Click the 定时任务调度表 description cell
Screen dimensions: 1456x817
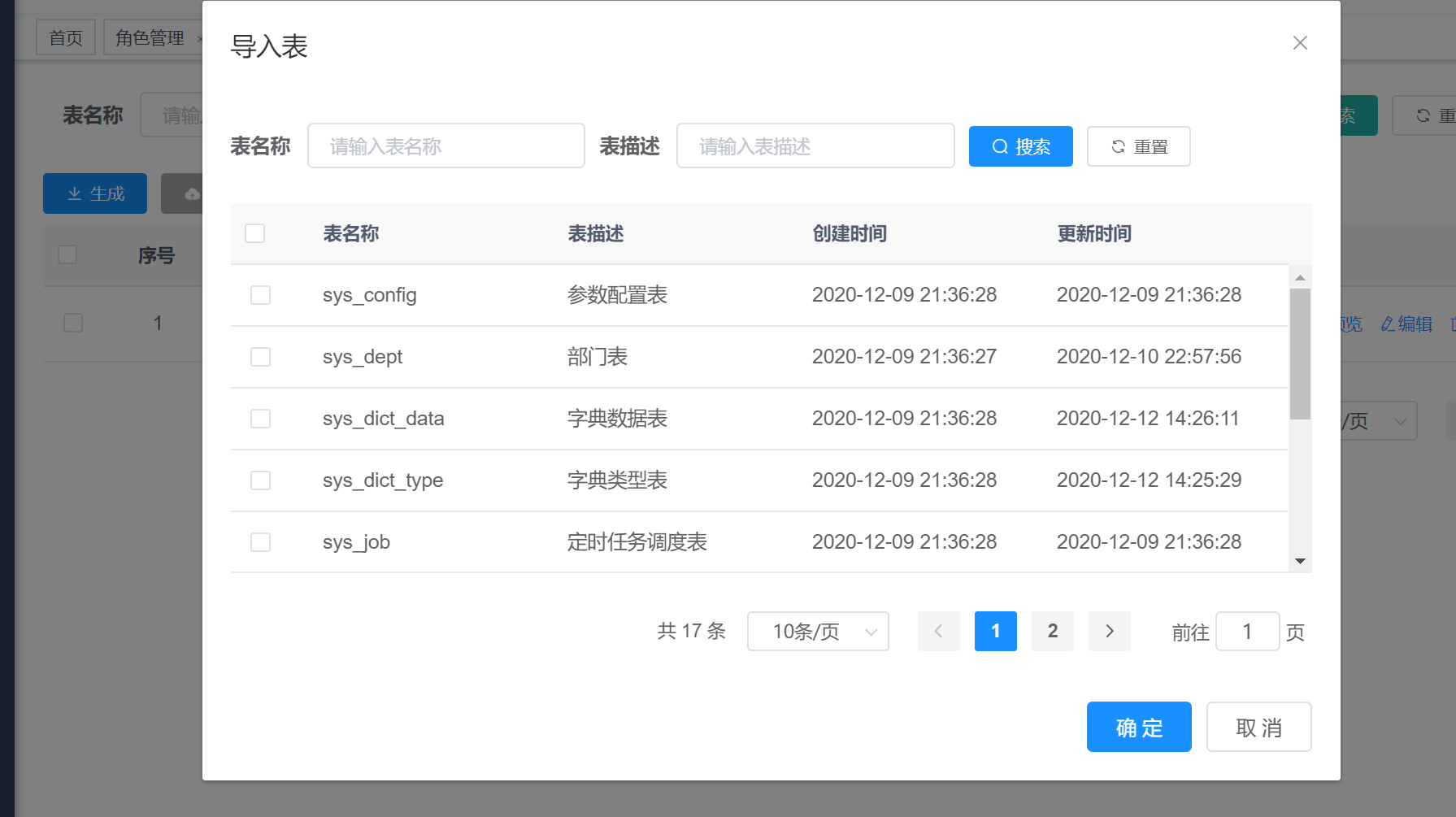(x=637, y=542)
